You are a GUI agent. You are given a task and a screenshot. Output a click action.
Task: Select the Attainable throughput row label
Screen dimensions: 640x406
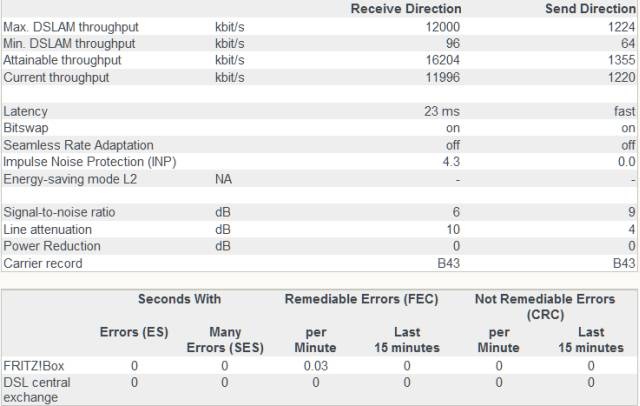coord(62,60)
